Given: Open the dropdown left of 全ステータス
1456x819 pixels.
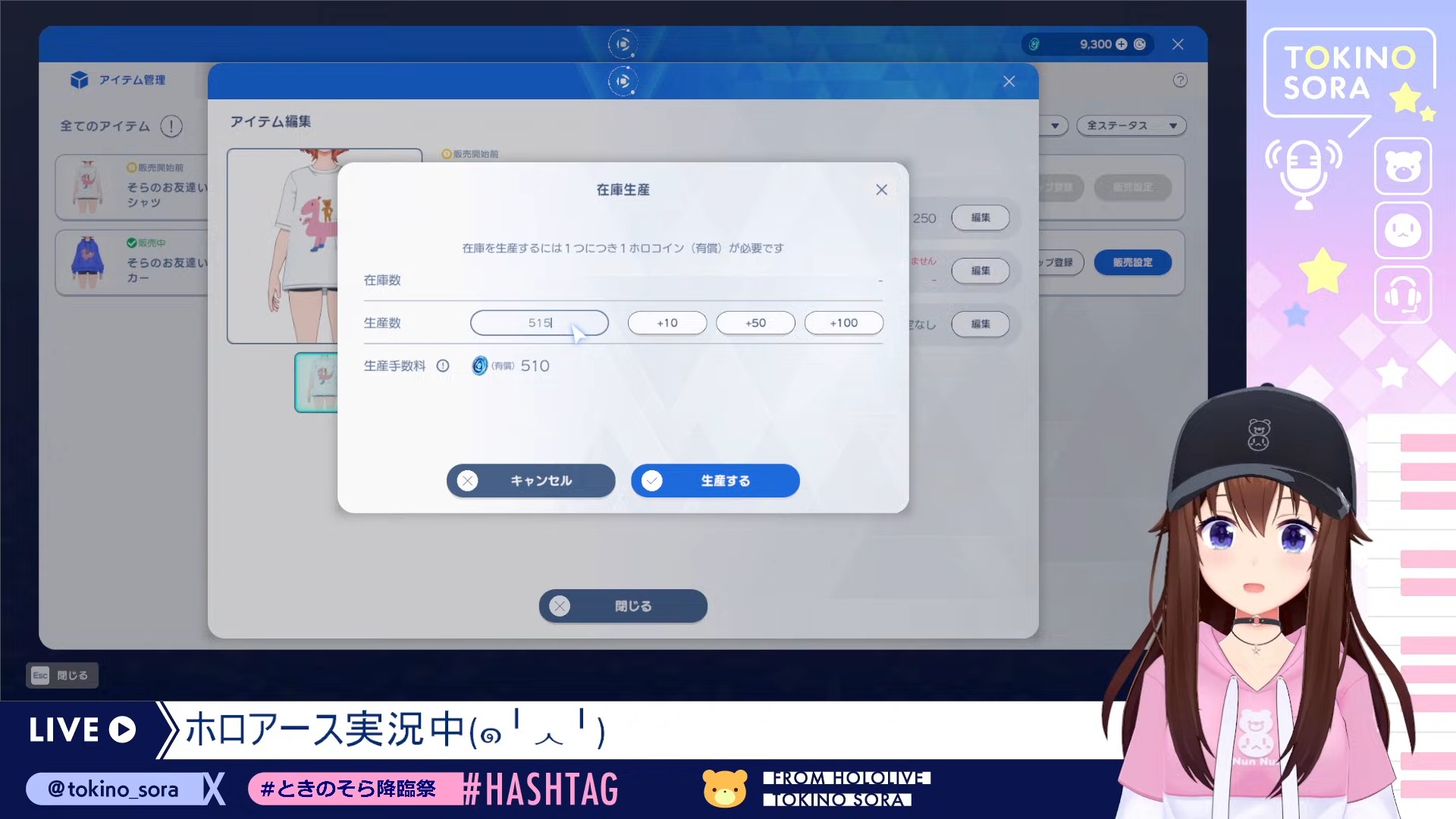Looking at the screenshot, I should pos(1055,126).
